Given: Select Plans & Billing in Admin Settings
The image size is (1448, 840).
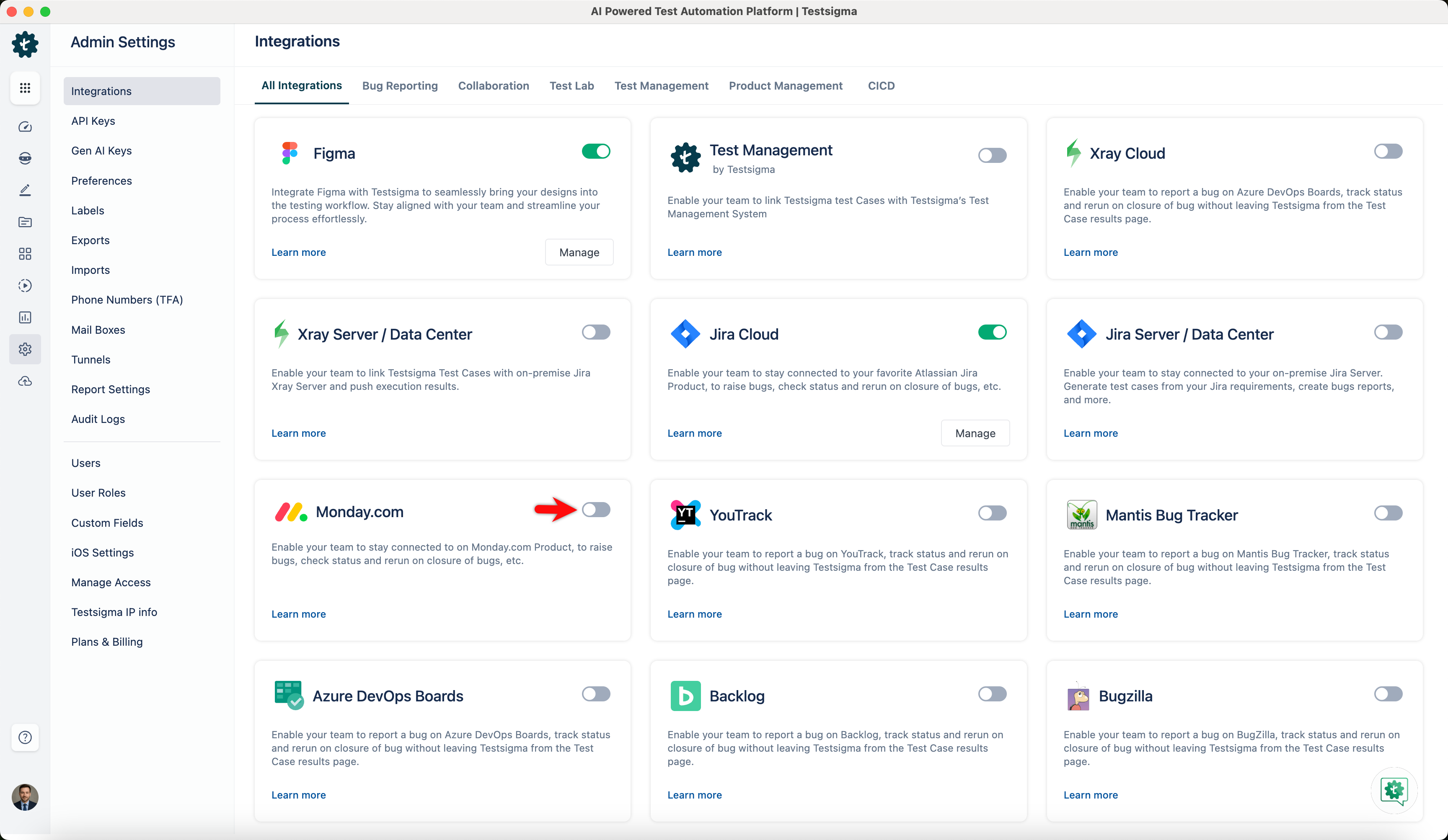Looking at the screenshot, I should 107,642.
